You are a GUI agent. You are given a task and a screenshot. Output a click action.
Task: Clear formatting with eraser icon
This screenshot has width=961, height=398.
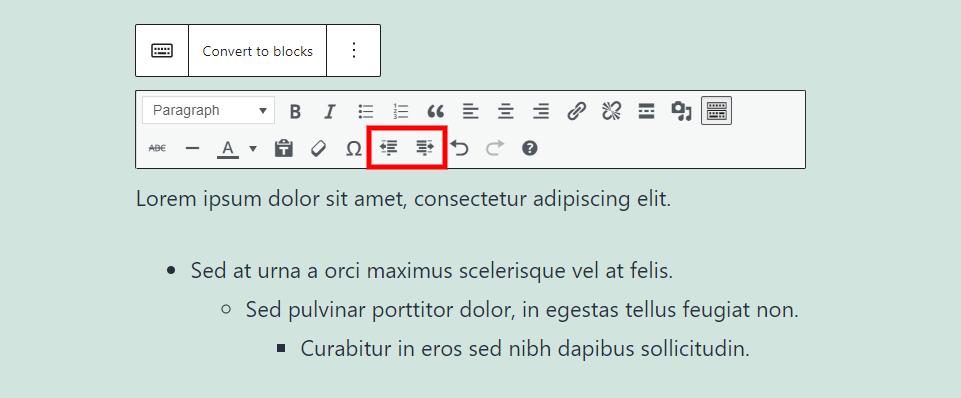point(318,148)
